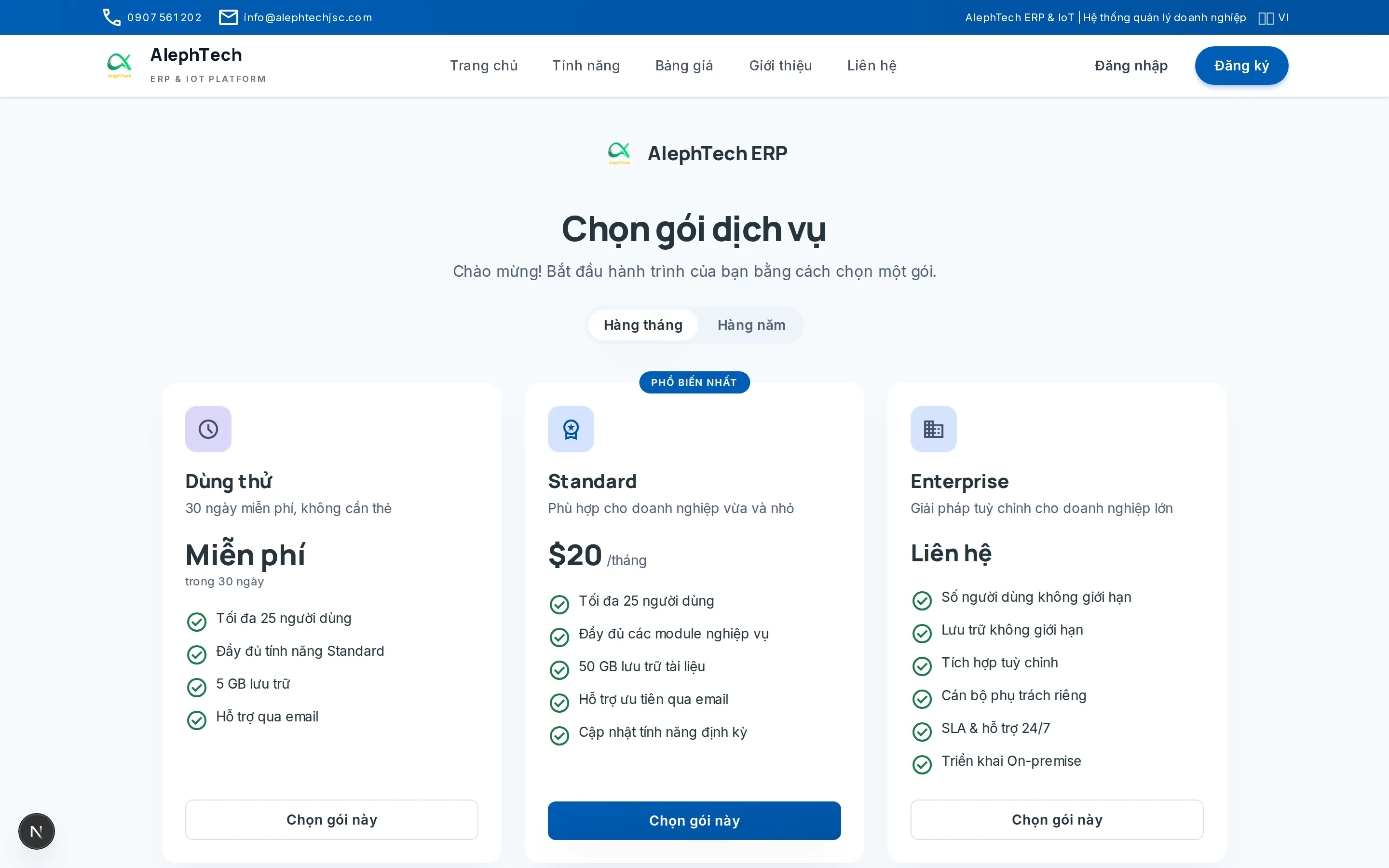This screenshot has height=868, width=1389.
Task: Click checkmark beside "Hỗ trợ qua email"
Action: coord(197,719)
